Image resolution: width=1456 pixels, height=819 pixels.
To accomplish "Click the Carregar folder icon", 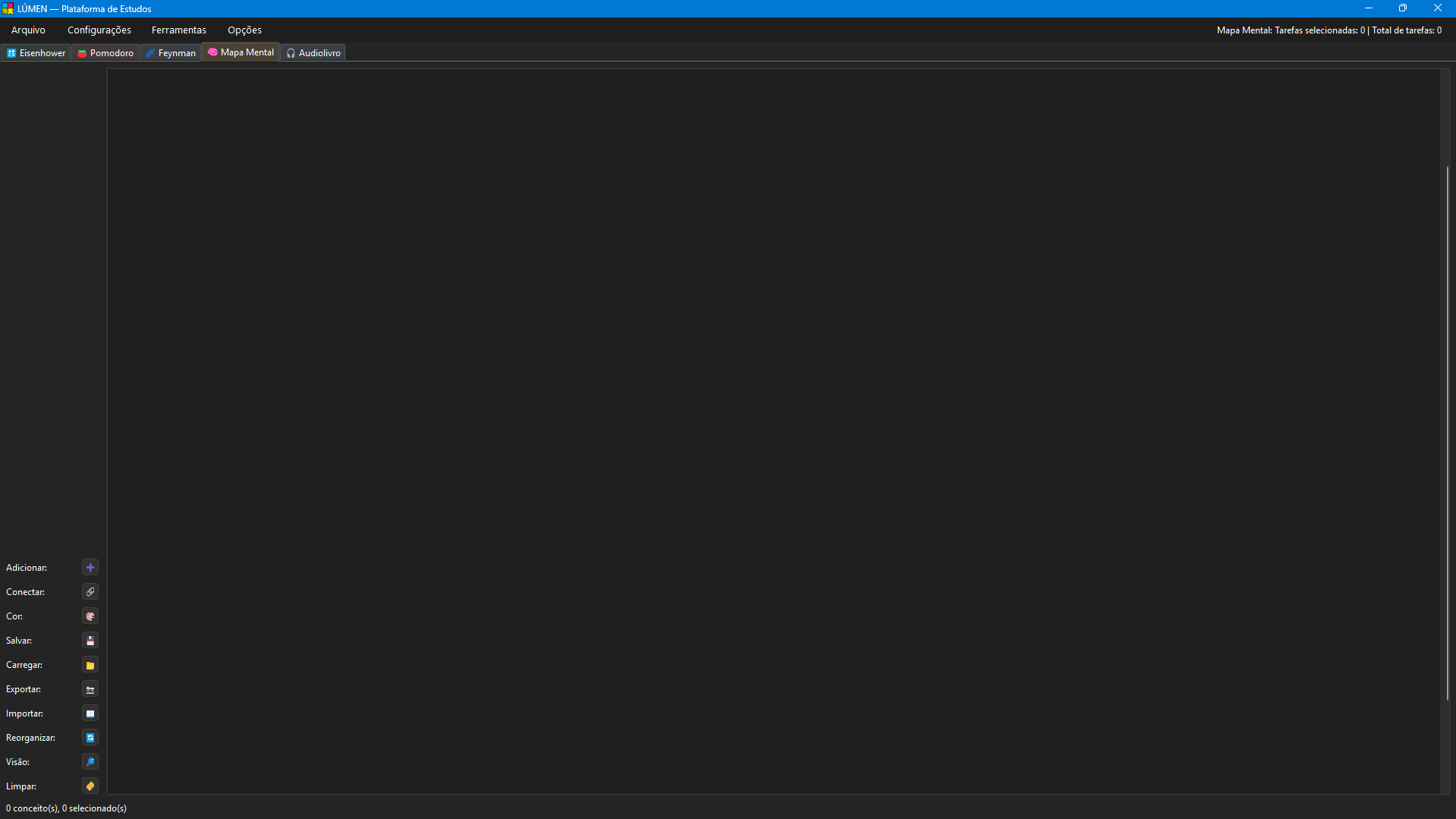I will 90,665.
